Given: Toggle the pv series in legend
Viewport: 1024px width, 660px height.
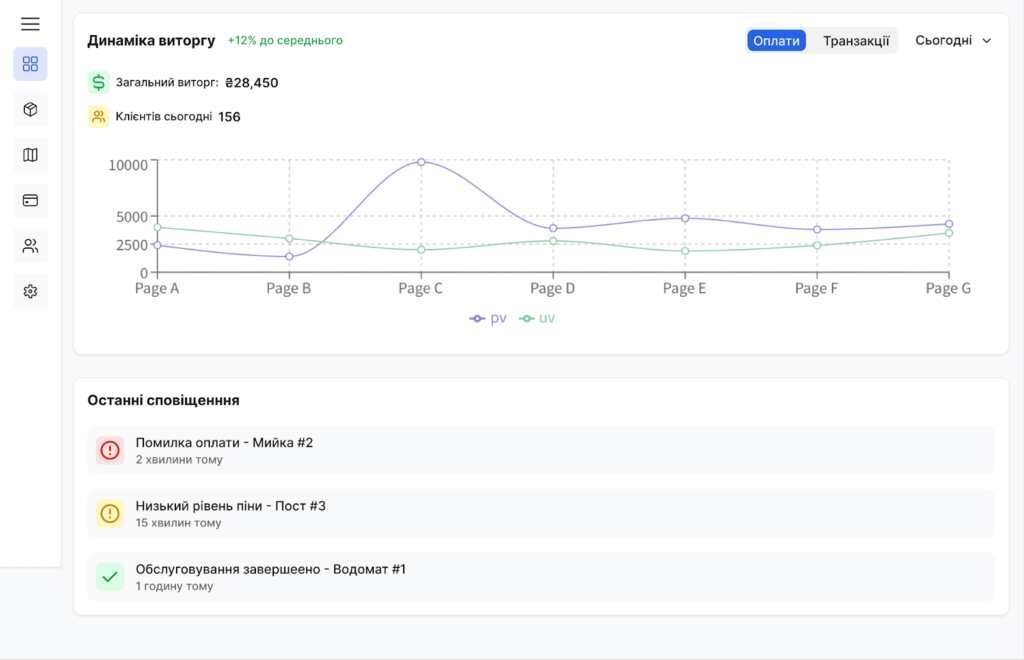Looking at the screenshot, I should pos(488,318).
